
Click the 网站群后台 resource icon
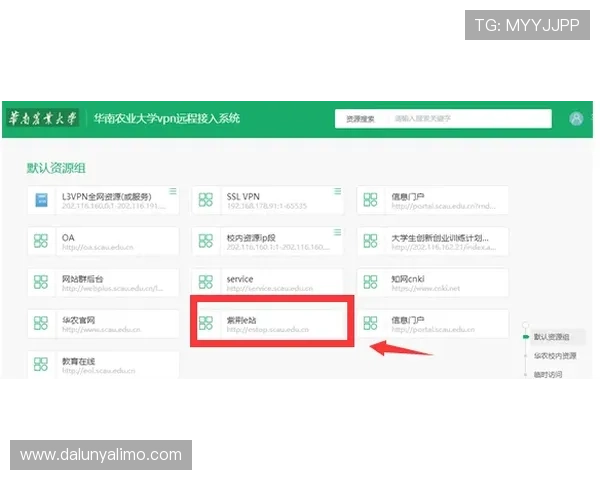(x=42, y=282)
